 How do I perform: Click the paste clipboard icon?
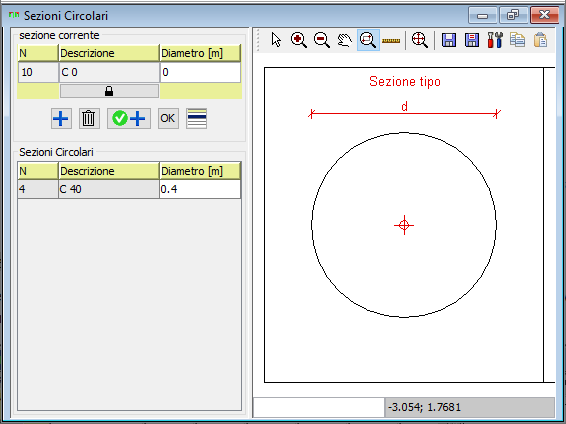point(540,40)
